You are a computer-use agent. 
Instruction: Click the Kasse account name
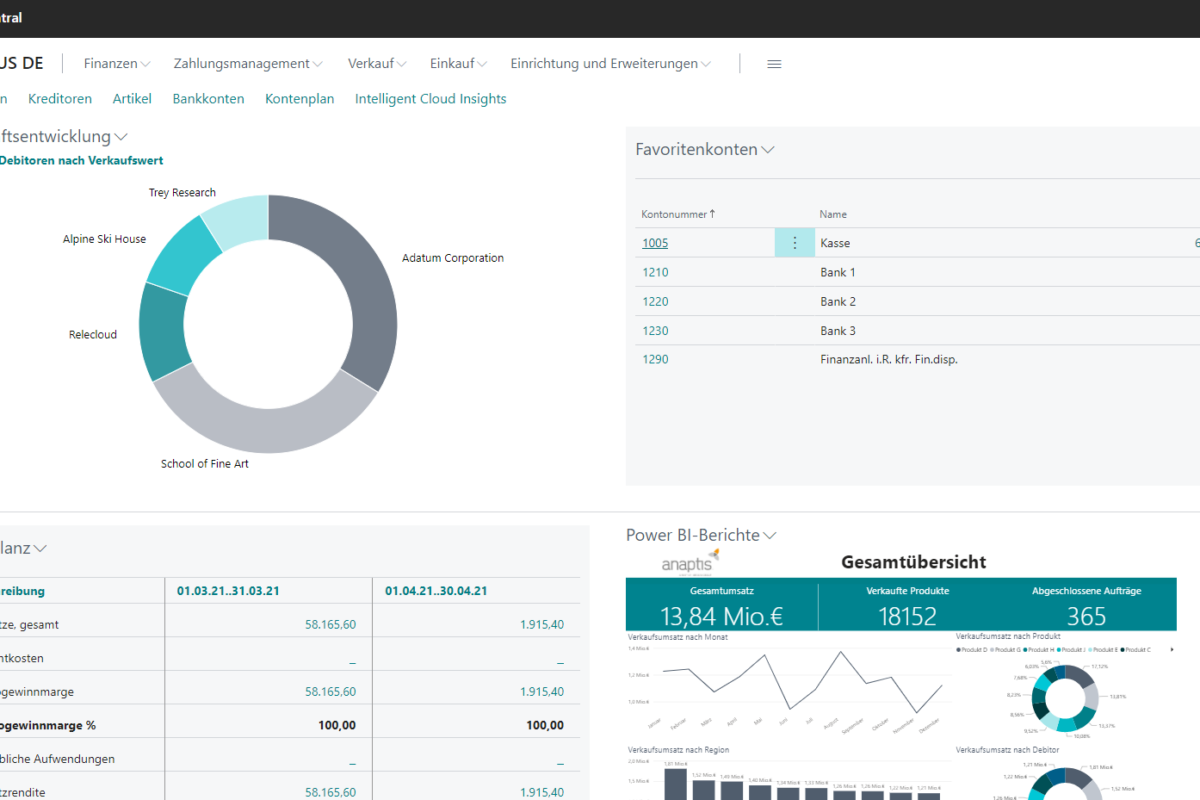[835, 243]
